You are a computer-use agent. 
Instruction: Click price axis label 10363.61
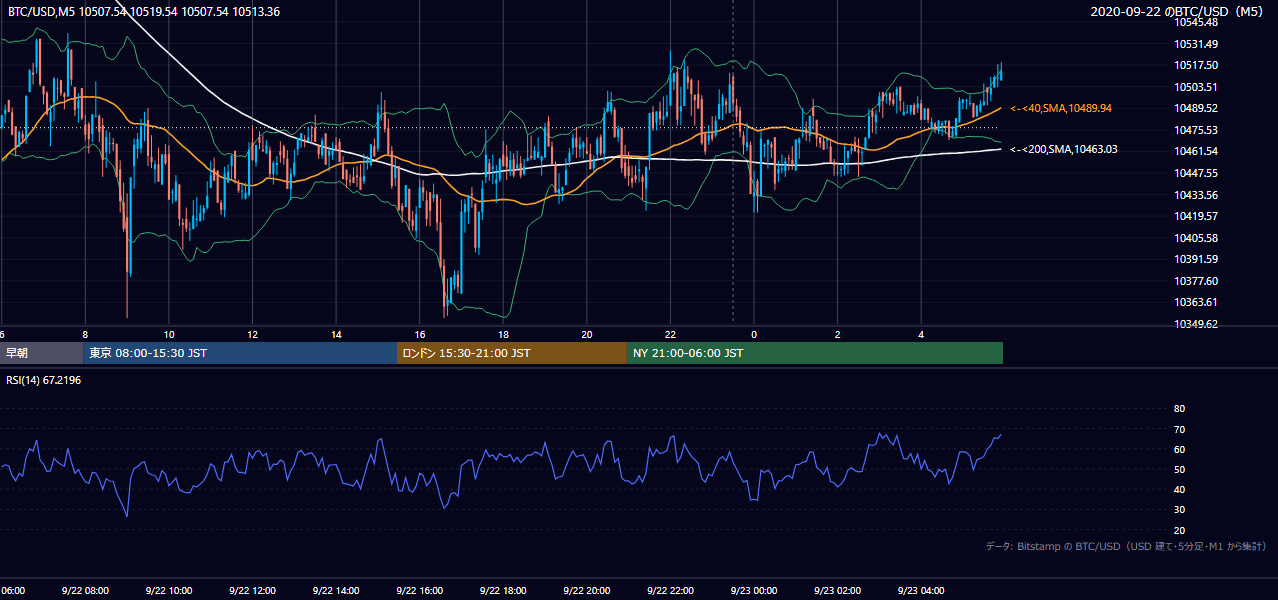pyautogui.click(x=1196, y=302)
